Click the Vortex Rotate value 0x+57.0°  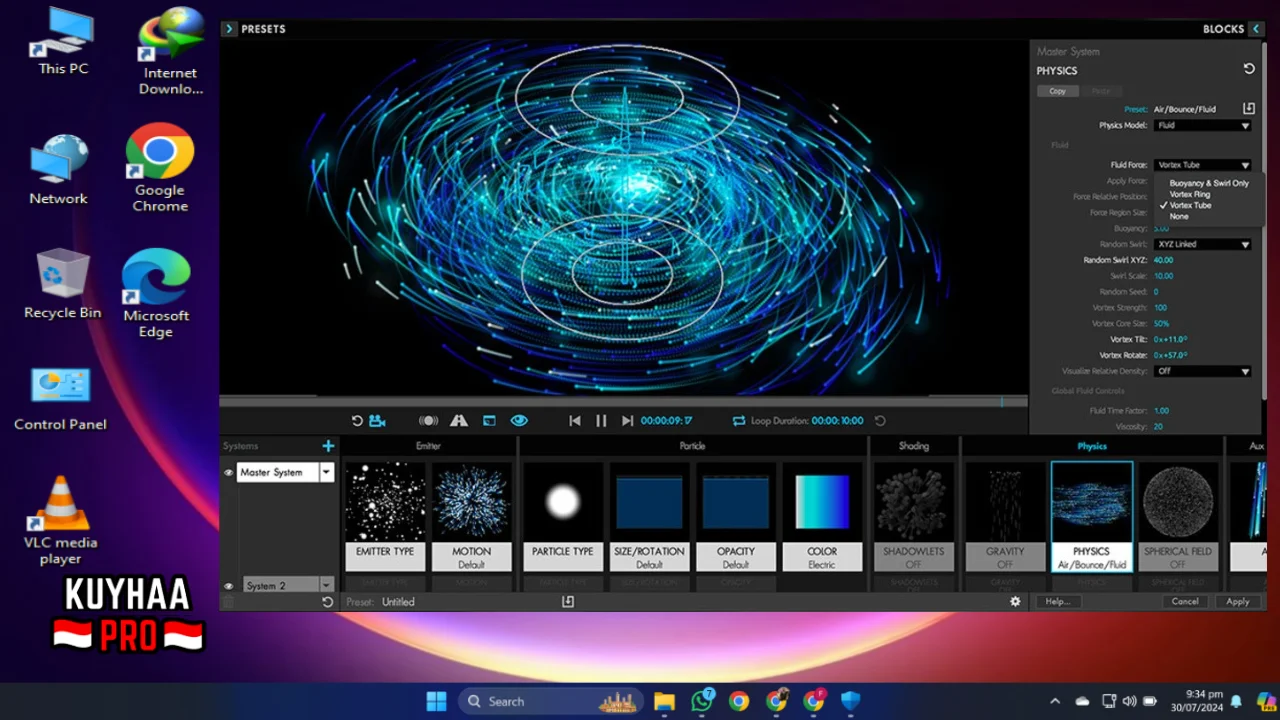(1170, 355)
